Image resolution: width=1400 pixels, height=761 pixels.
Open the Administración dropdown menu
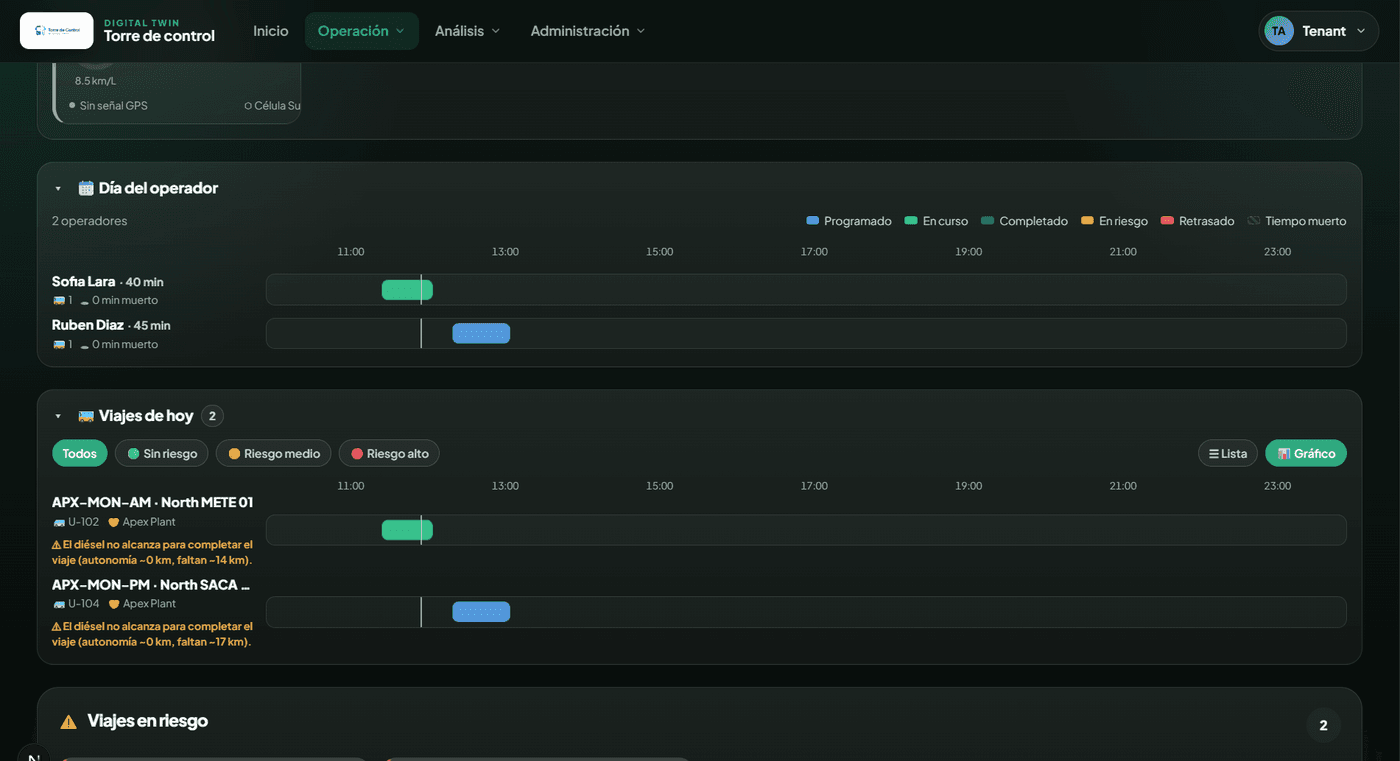(x=588, y=31)
